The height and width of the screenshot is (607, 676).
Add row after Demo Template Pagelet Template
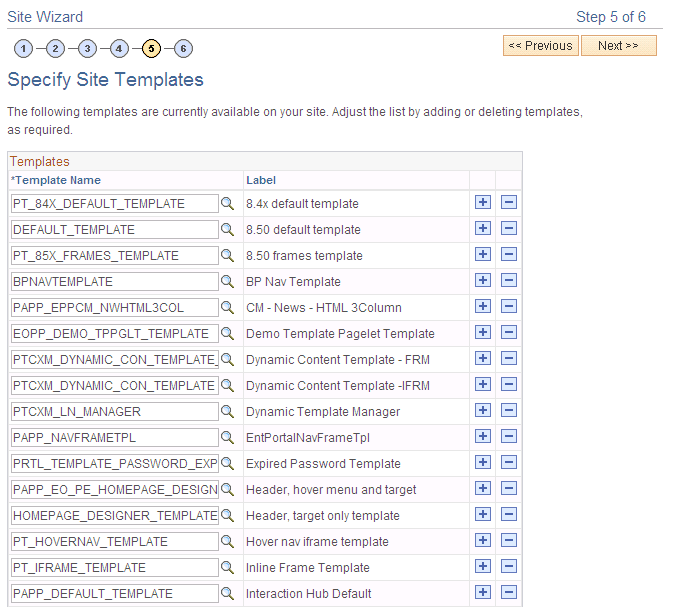click(483, 332)
